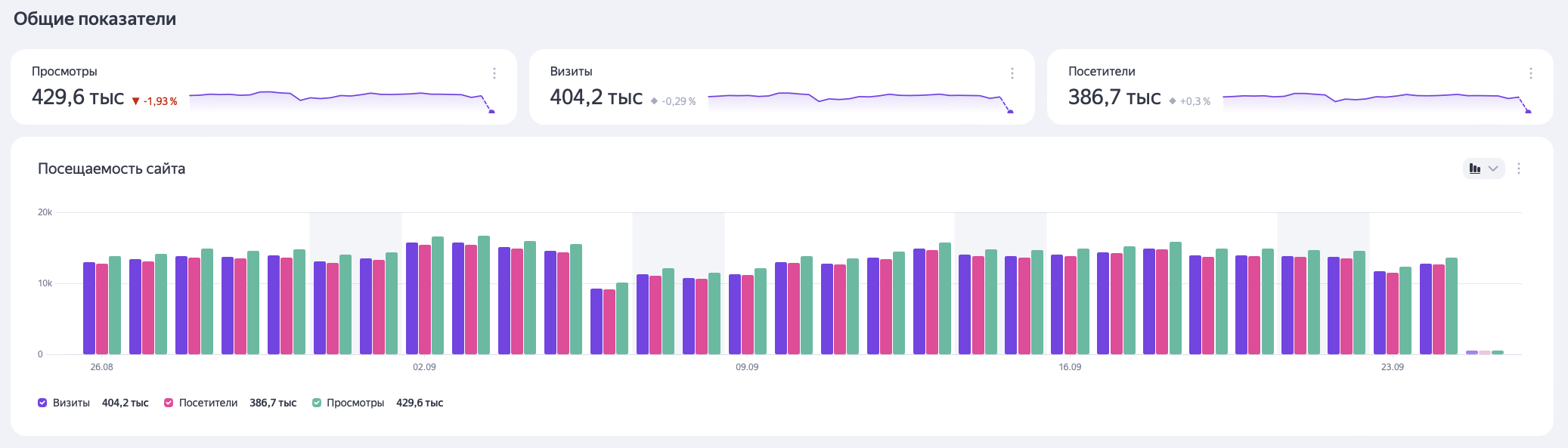Screen dimensions: 1568x448
Task: Click the 20k y-axis label
Action: (x=45, y=212)
